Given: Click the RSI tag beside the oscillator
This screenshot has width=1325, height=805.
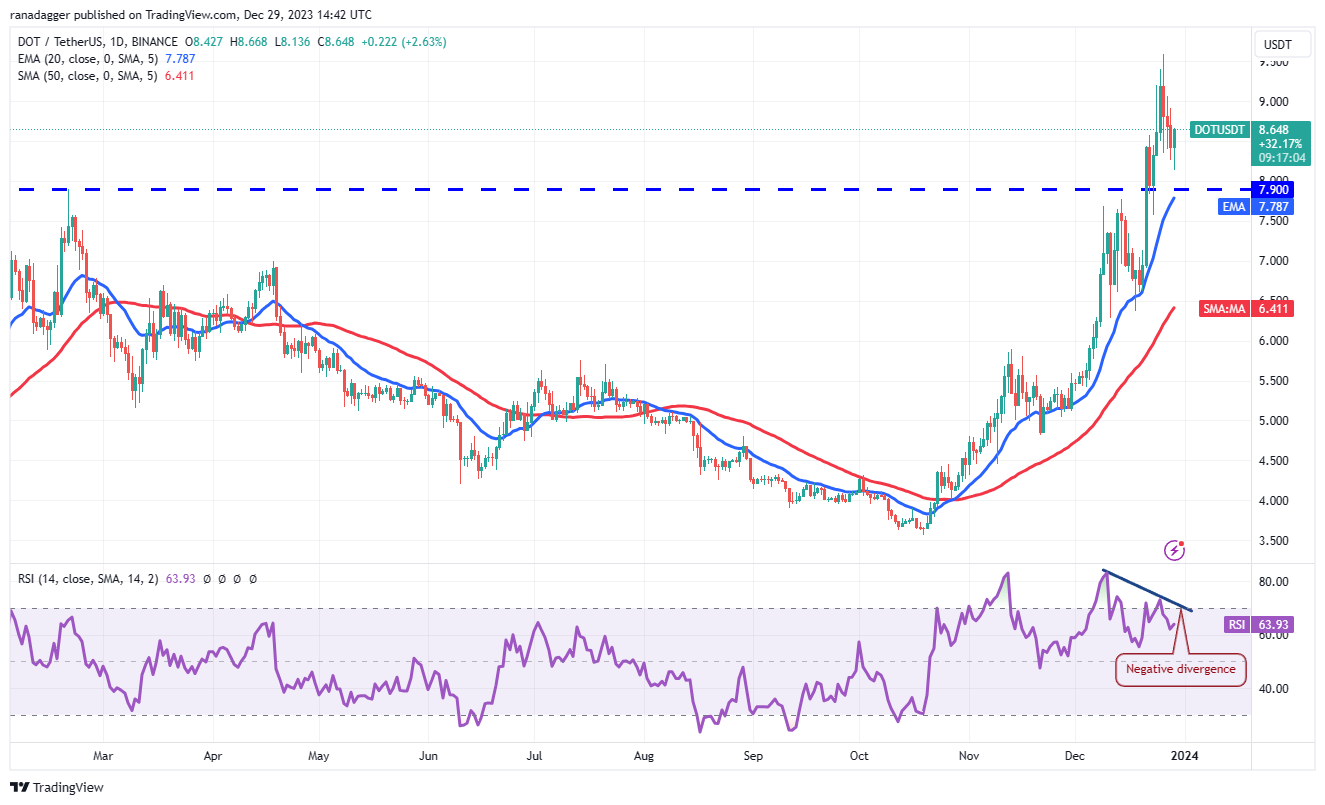Looking at the screenshot, I should click(1237, 625).
